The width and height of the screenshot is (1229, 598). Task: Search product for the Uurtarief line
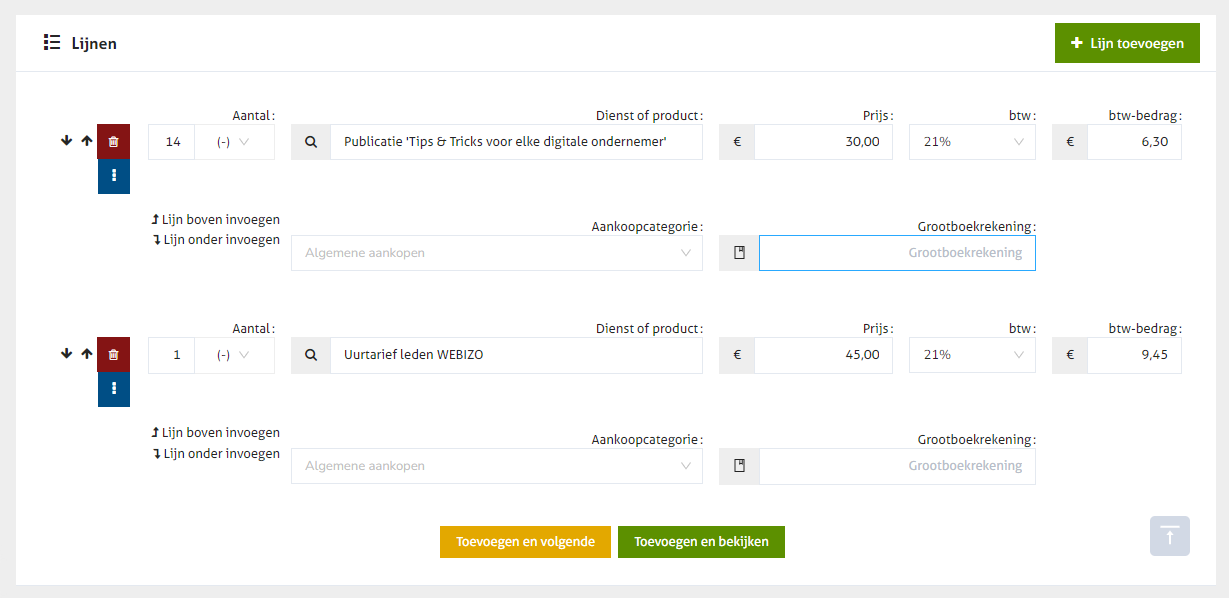pos(311,355)
